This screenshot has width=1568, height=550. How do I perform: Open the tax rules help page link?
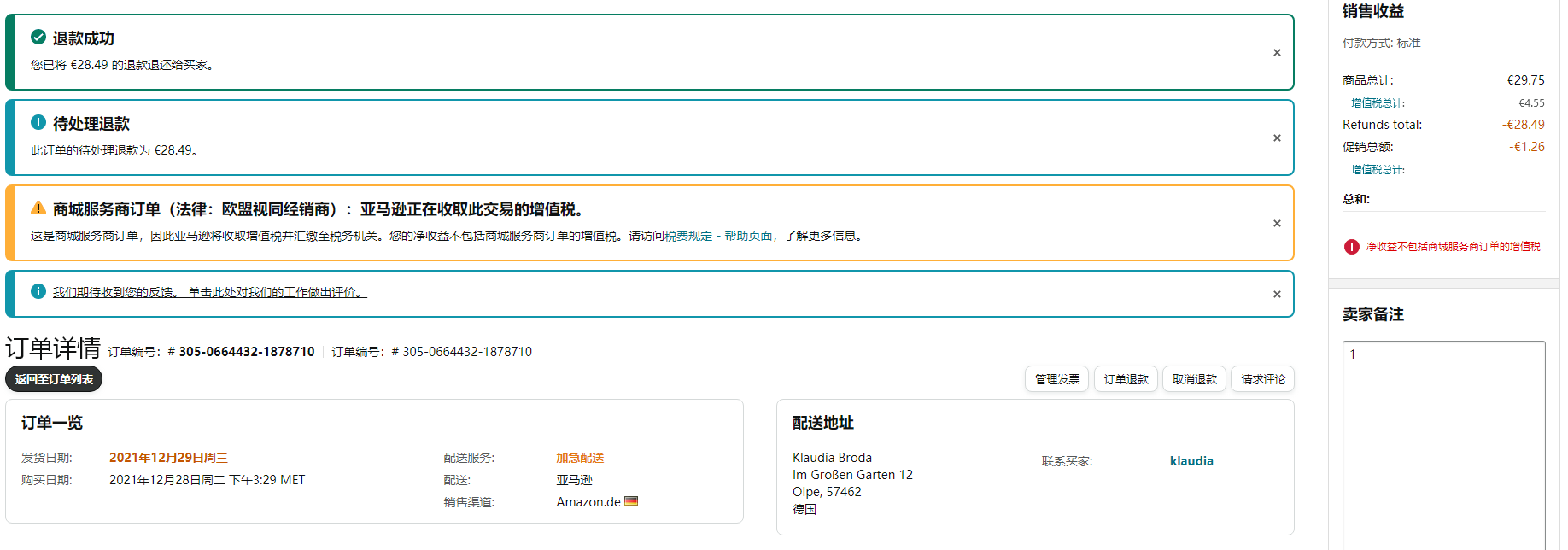tap(718, 236)
